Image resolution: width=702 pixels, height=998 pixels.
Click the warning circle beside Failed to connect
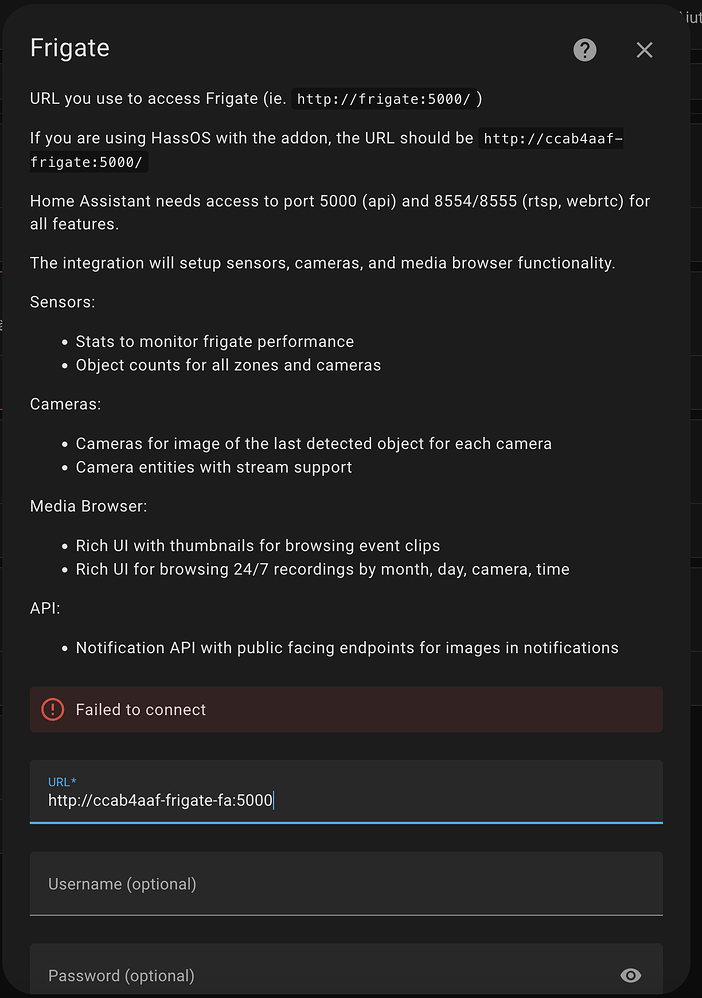point(52,709)
